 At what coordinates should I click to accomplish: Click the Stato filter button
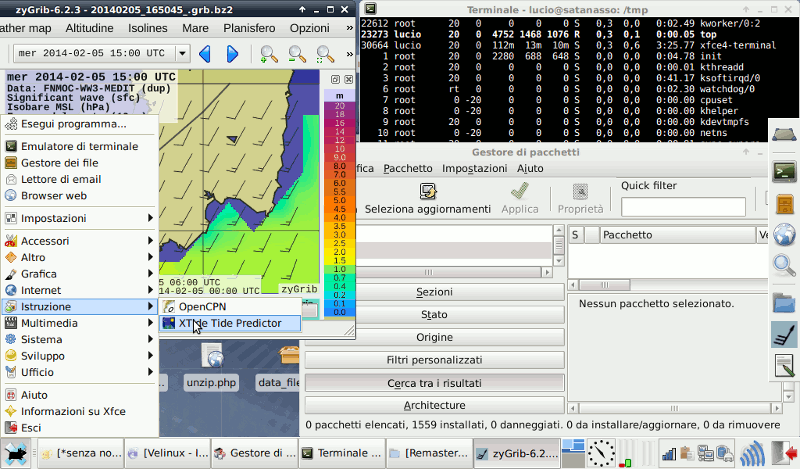tap(434, 314)
